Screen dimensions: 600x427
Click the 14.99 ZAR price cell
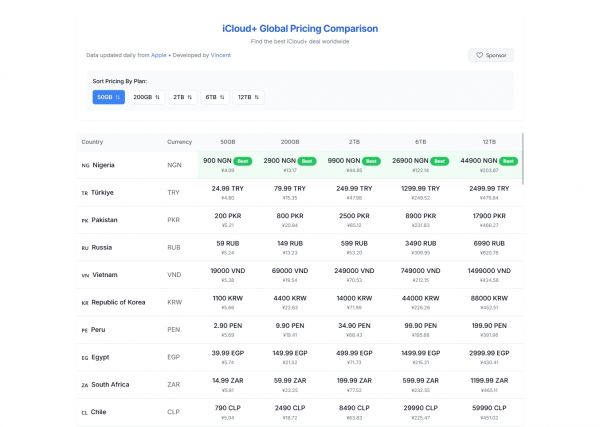click(x=228, y=385)
